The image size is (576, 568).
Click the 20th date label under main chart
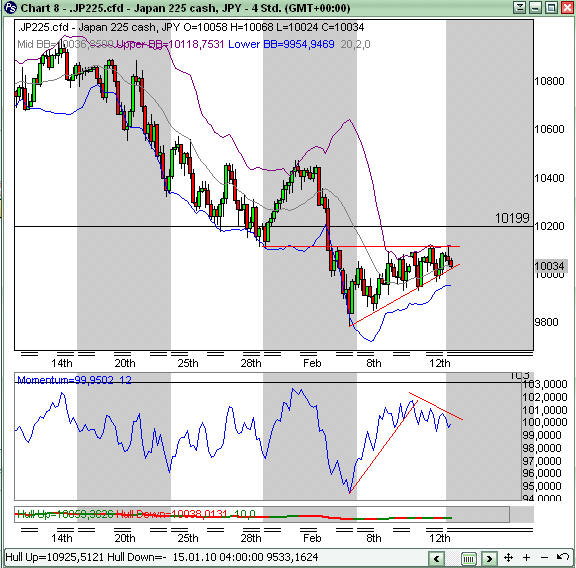tap(125, 363)
